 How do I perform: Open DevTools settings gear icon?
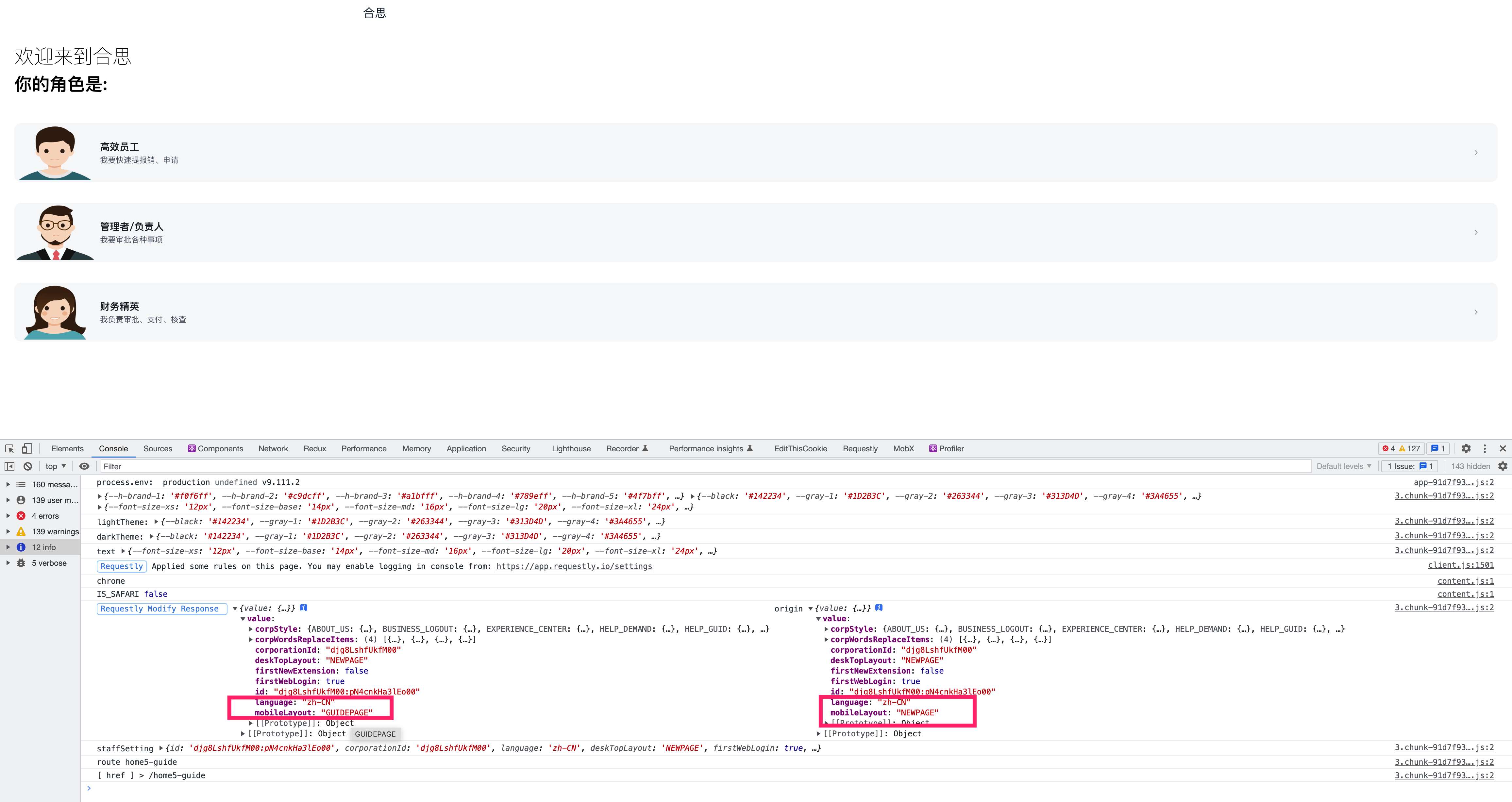[1466, 449]
